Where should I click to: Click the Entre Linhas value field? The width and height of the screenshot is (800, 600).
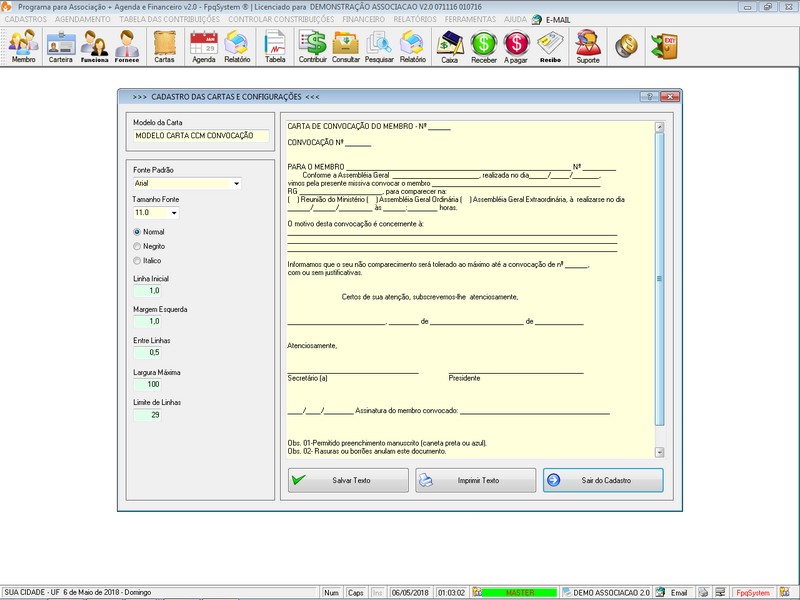(x=147, y=353)
